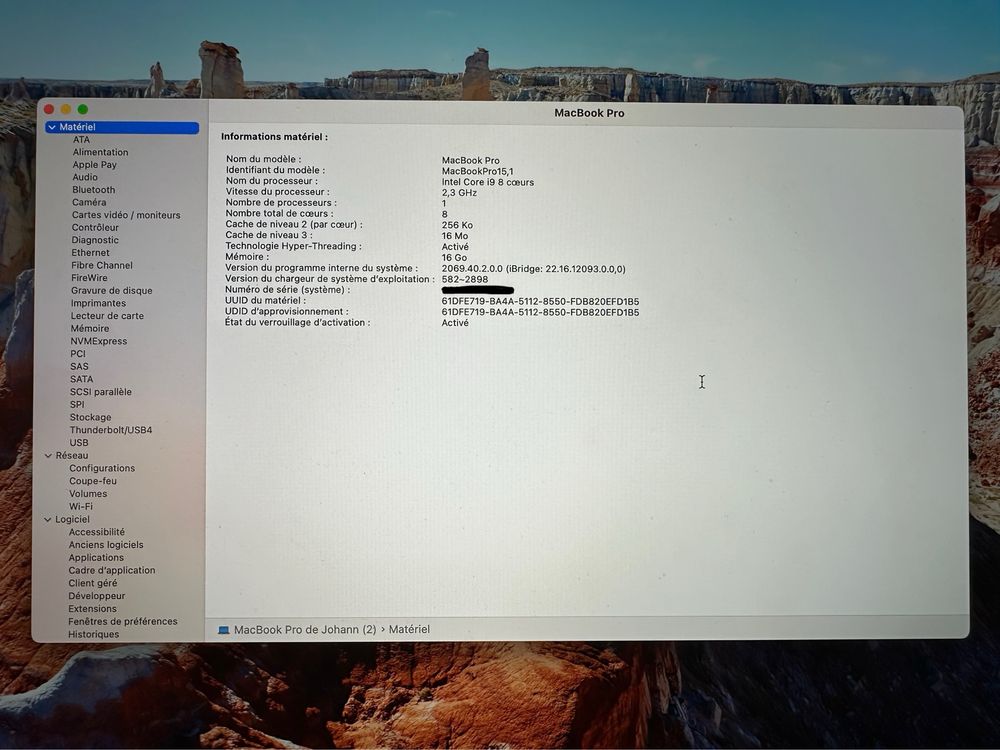Screen dimensions: 1000x750
Task: Select Apple Pay in the sidebar
Action: 94,165
